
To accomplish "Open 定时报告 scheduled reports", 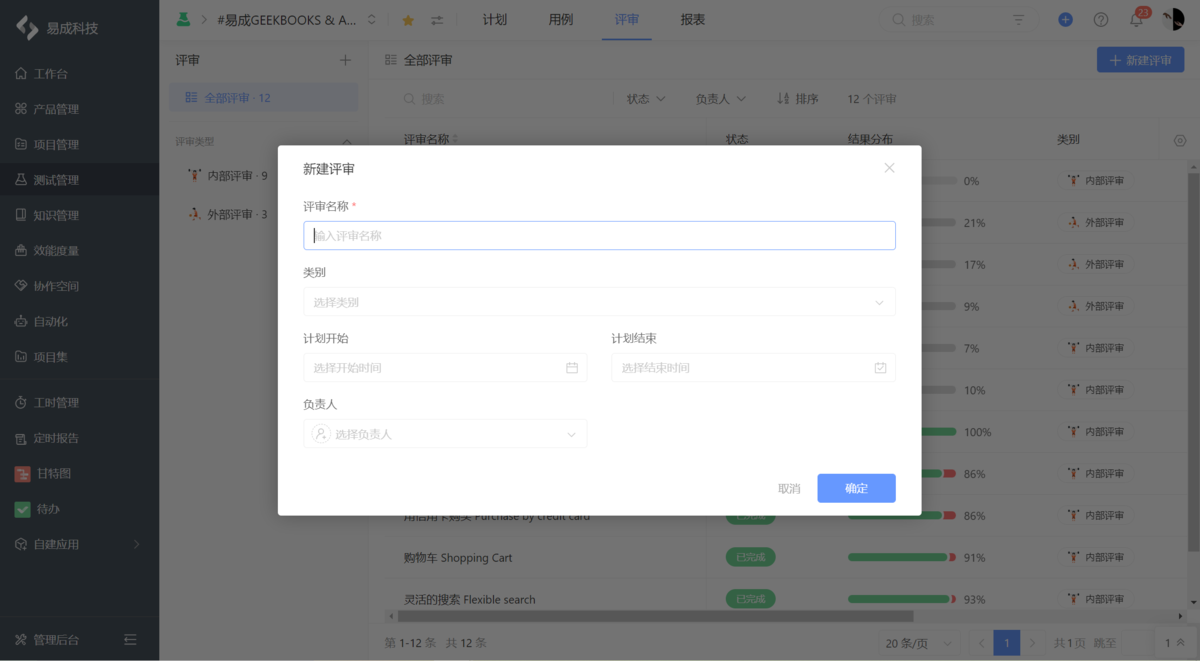I will [46, 438].
